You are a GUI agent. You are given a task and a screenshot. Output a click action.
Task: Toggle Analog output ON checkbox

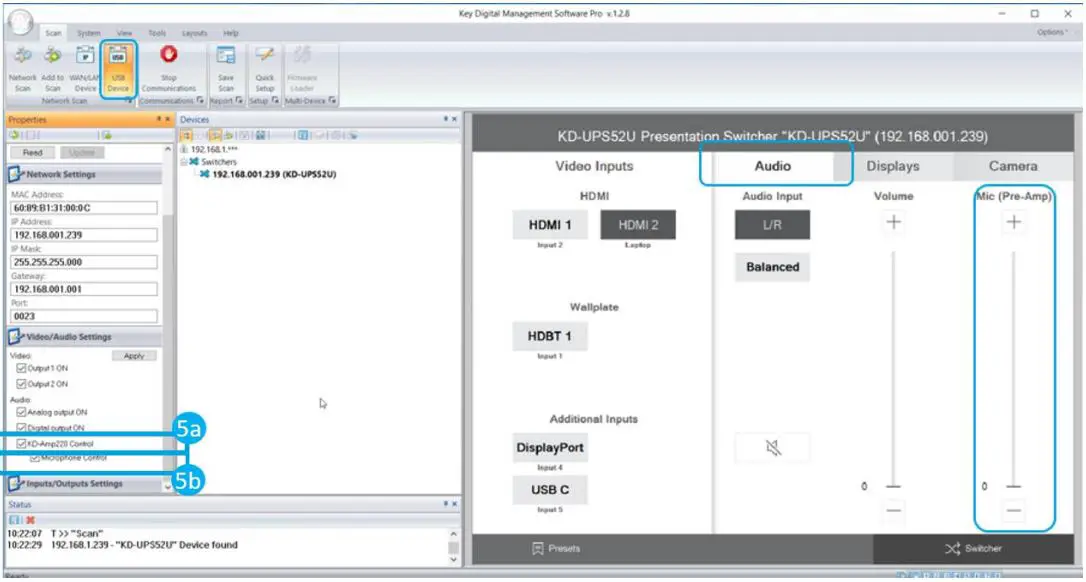click(21, 412)
